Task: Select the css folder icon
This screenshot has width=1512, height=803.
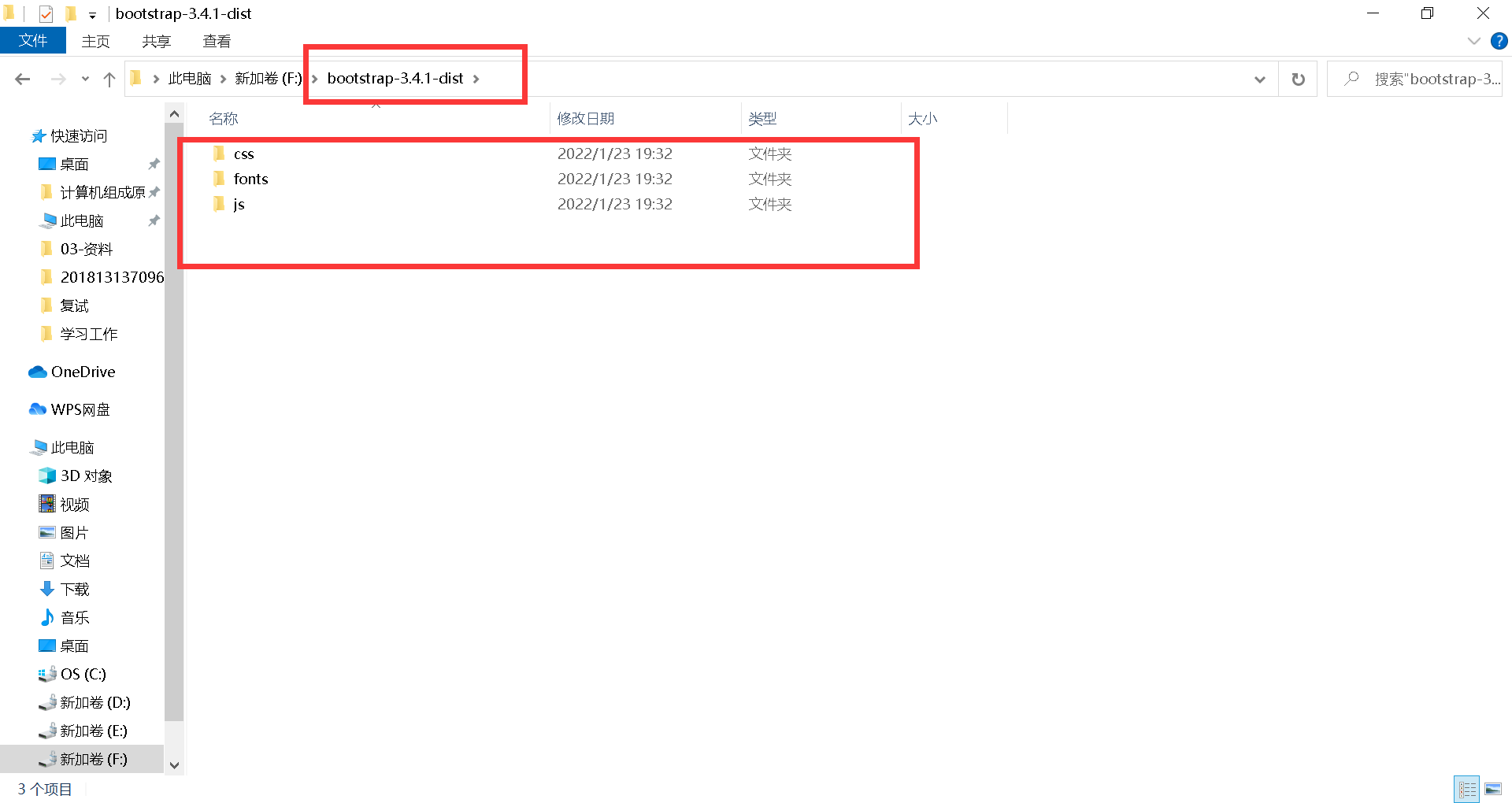Action: (x=220, y=154)
